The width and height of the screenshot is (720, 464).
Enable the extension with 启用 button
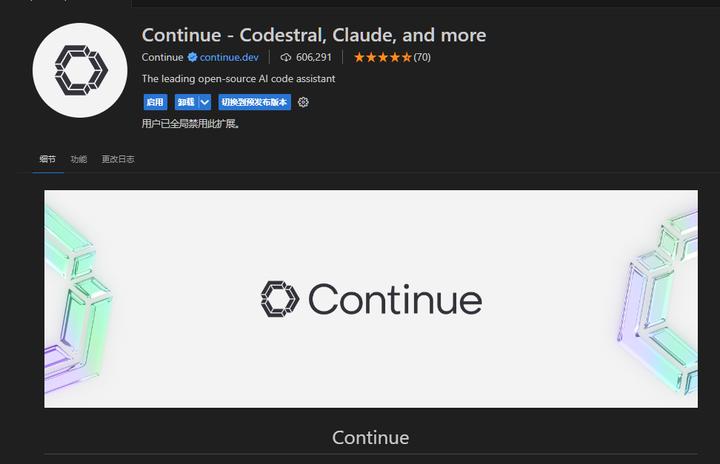[x=155, y=102]
